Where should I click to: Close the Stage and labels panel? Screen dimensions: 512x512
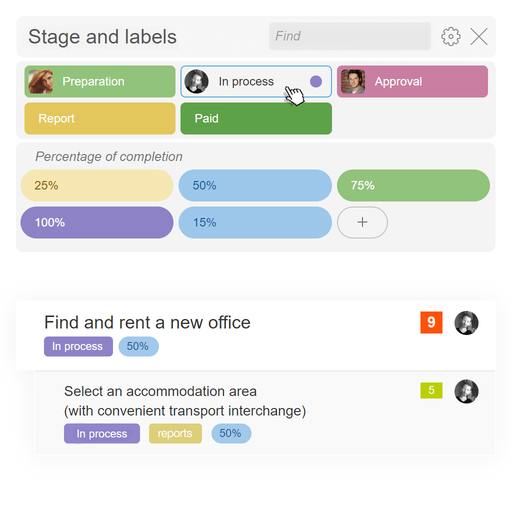coord(479,36)
